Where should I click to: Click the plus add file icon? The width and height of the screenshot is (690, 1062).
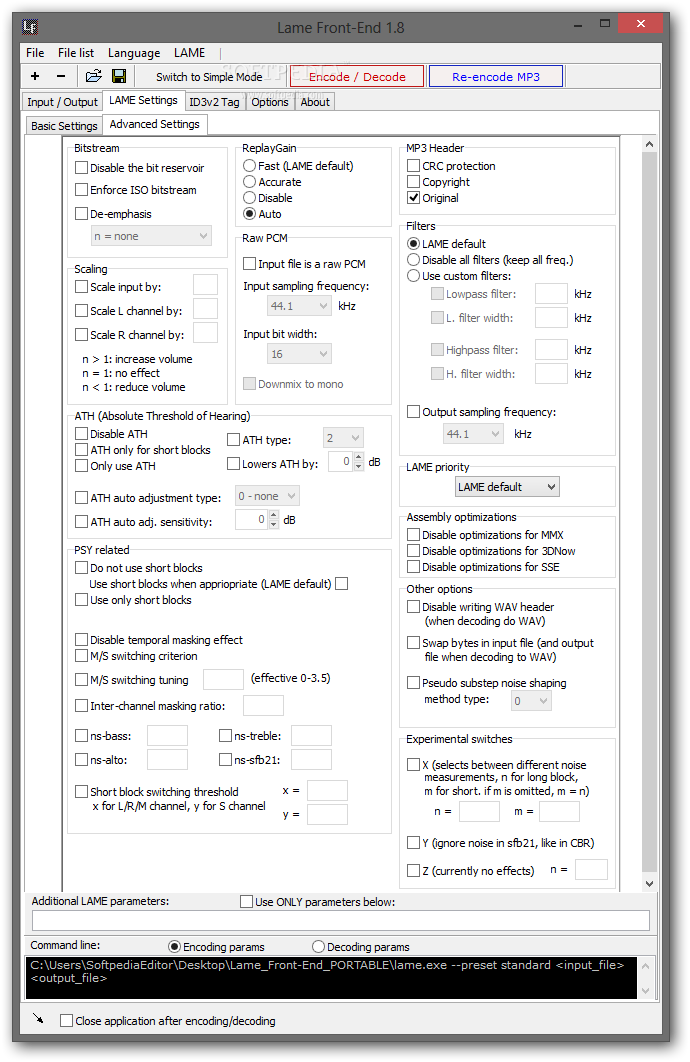coord(35,77)
